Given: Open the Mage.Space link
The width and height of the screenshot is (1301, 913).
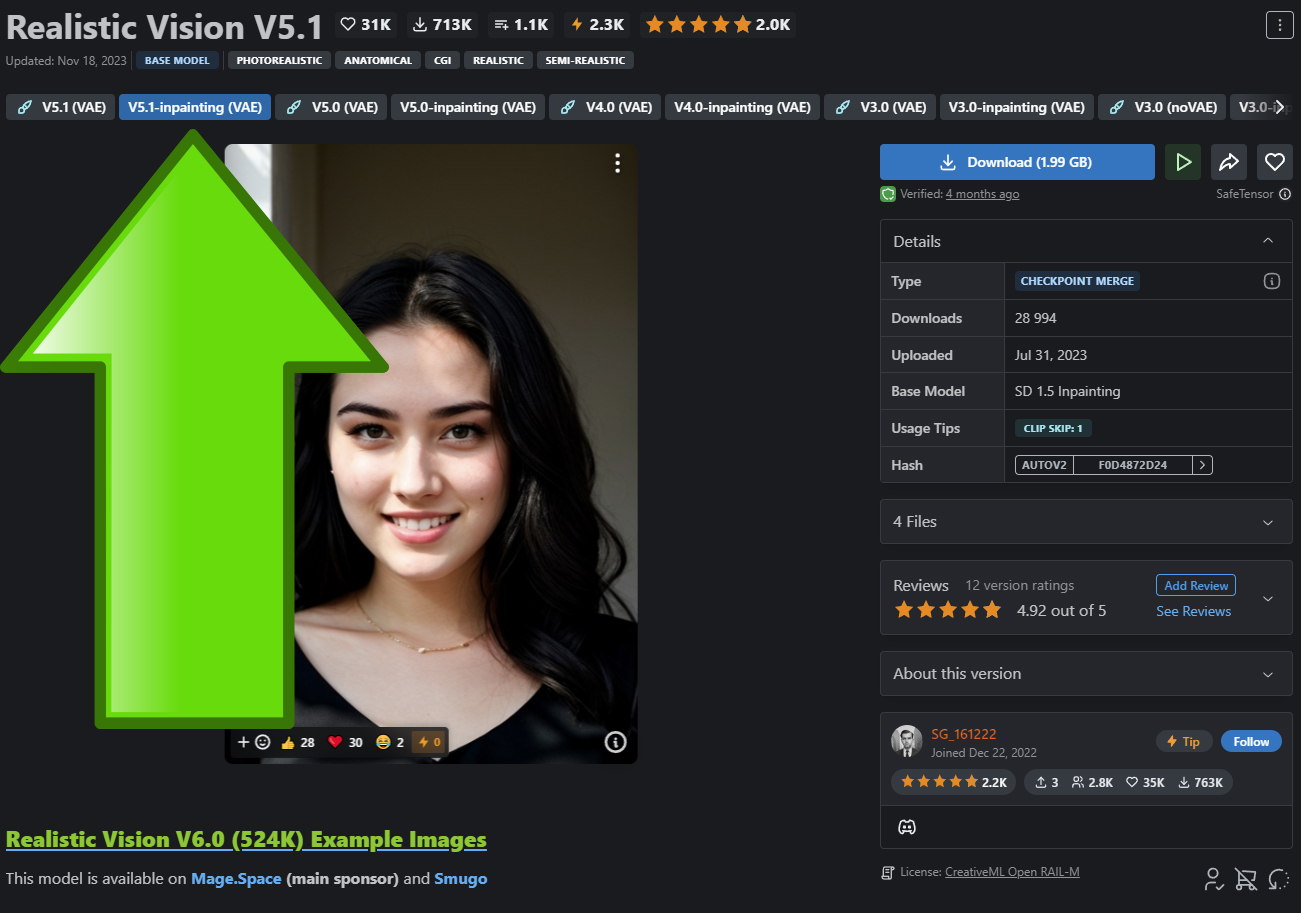Looking at the screenshot, I should [x=236, y=879].
